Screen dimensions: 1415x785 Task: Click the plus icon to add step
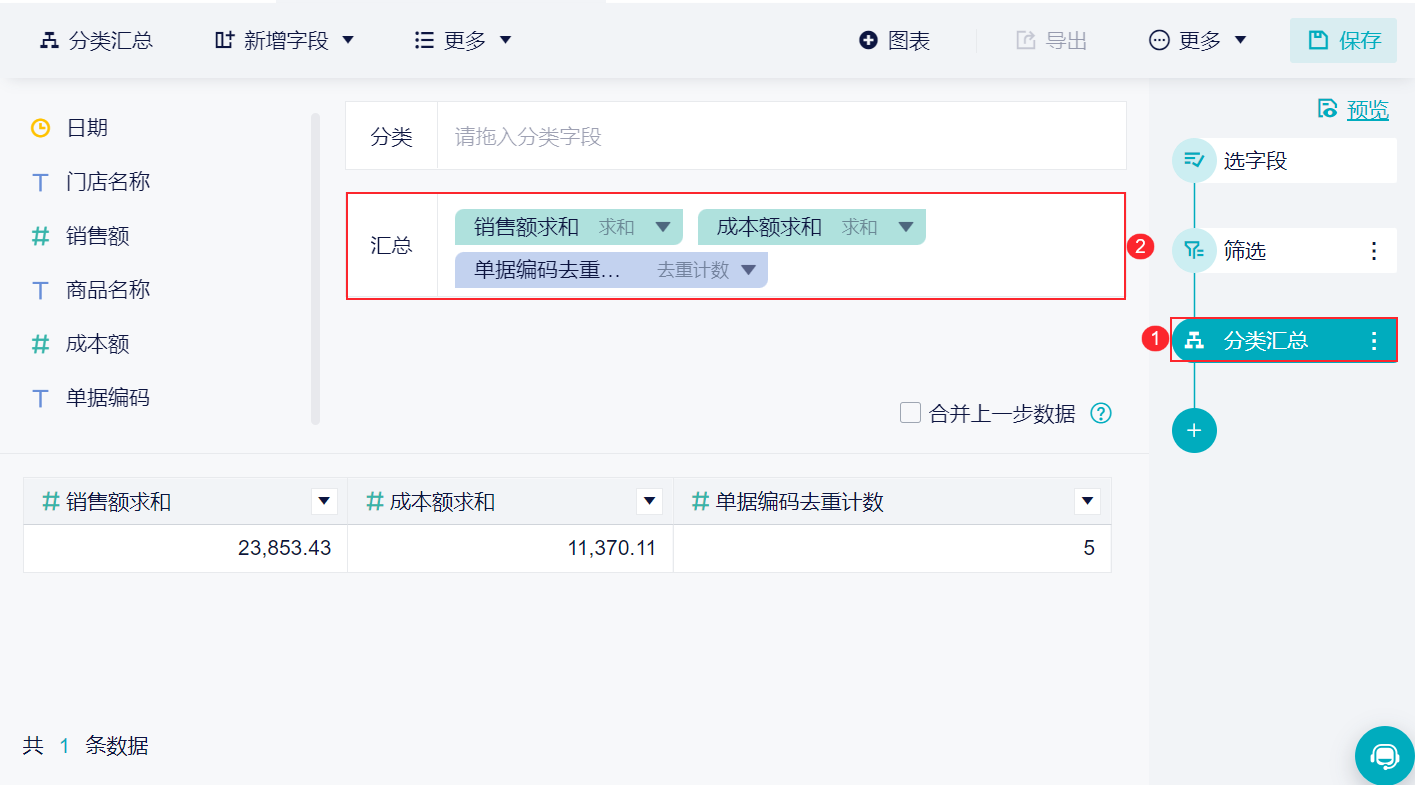pos(1194,431)
